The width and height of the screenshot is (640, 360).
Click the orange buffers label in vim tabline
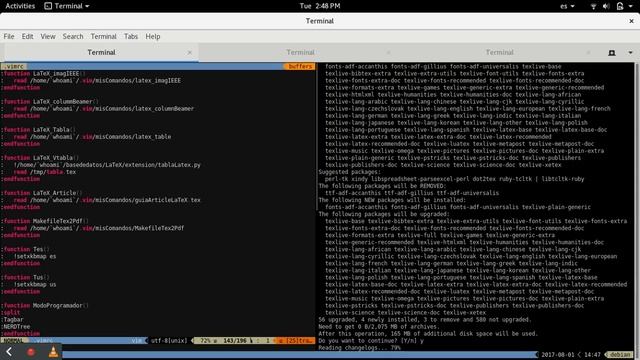(300, 66)
